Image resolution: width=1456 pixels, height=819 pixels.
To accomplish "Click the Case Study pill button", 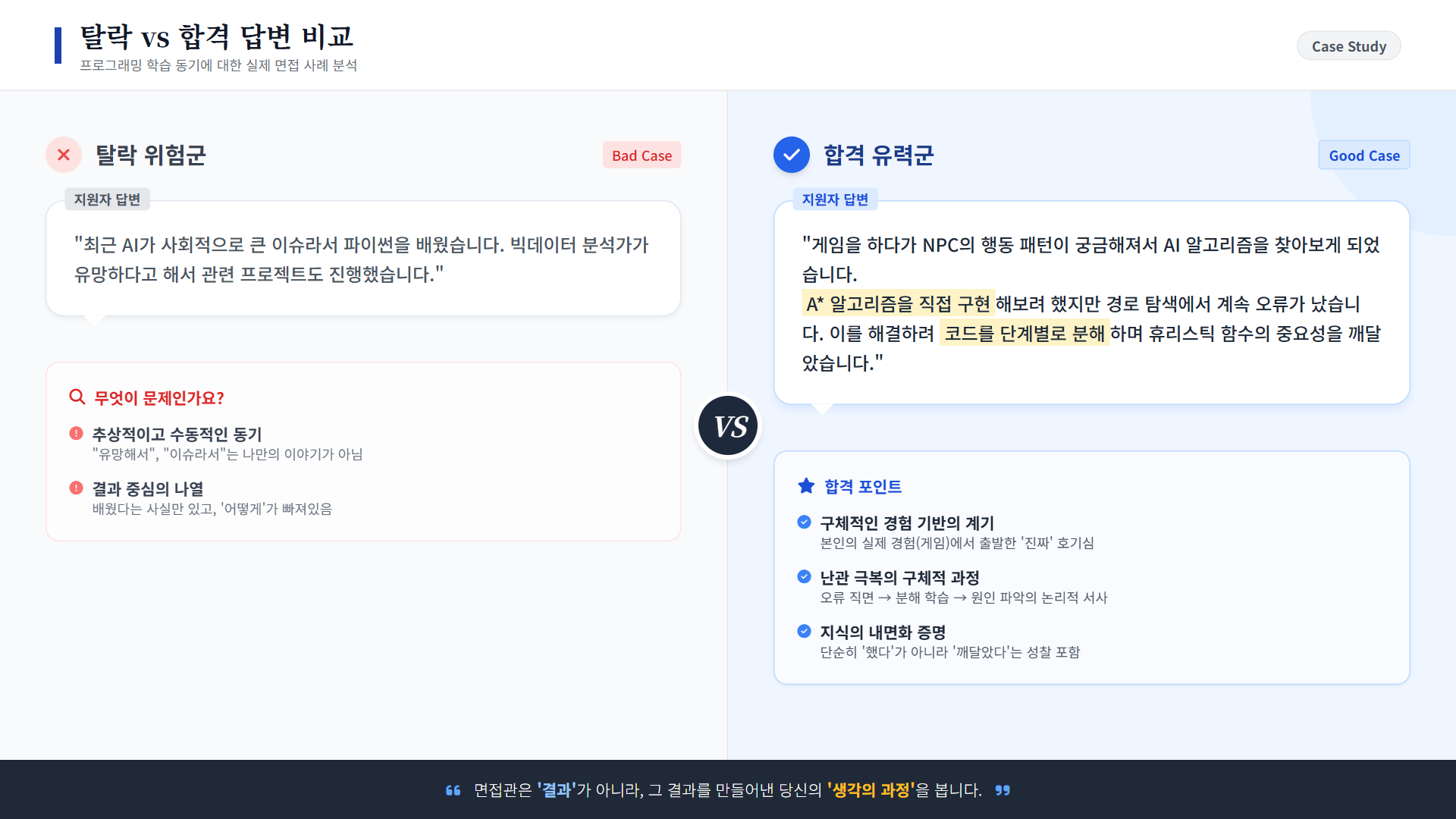I will 1348,46.
